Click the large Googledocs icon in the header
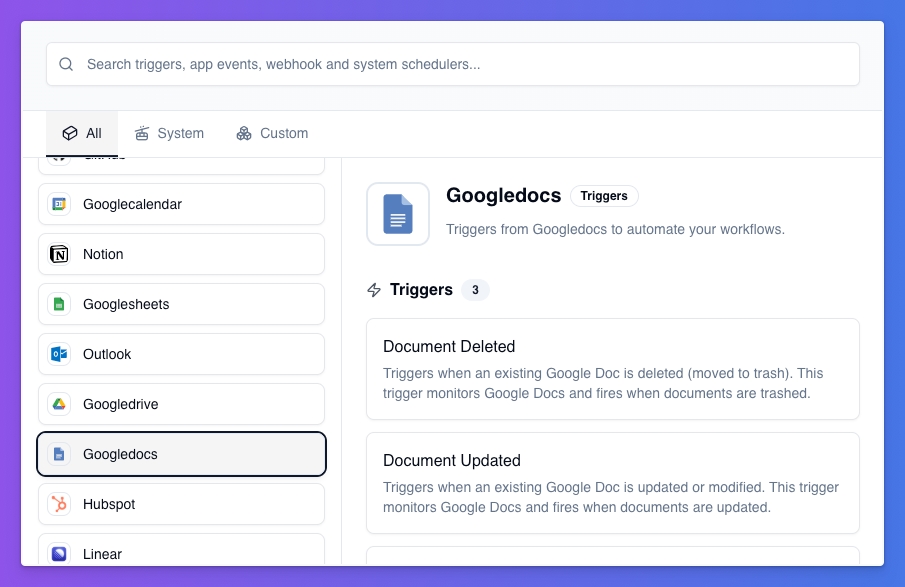 pos(398,213)
